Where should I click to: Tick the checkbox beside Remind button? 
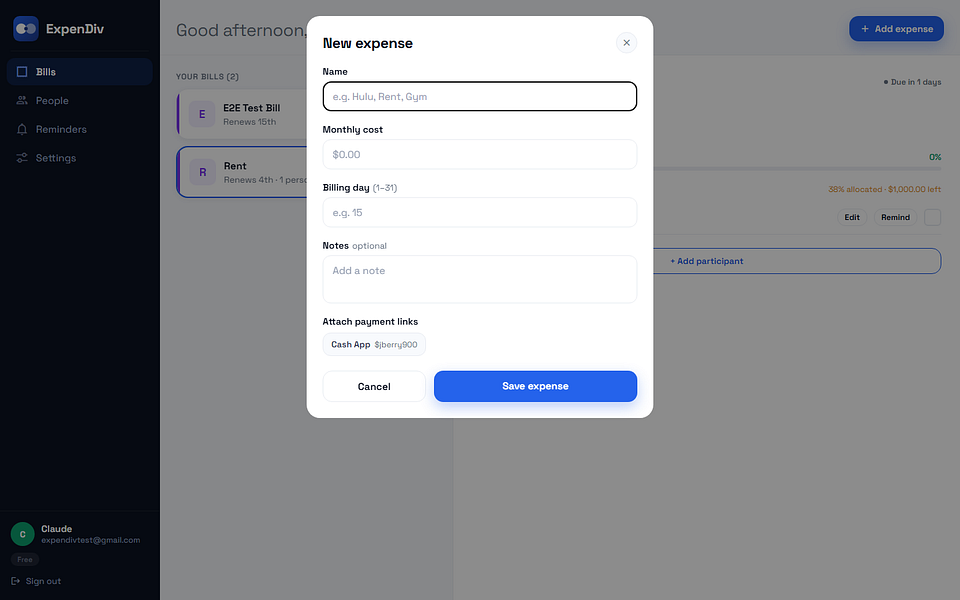(x=932, y=217)
